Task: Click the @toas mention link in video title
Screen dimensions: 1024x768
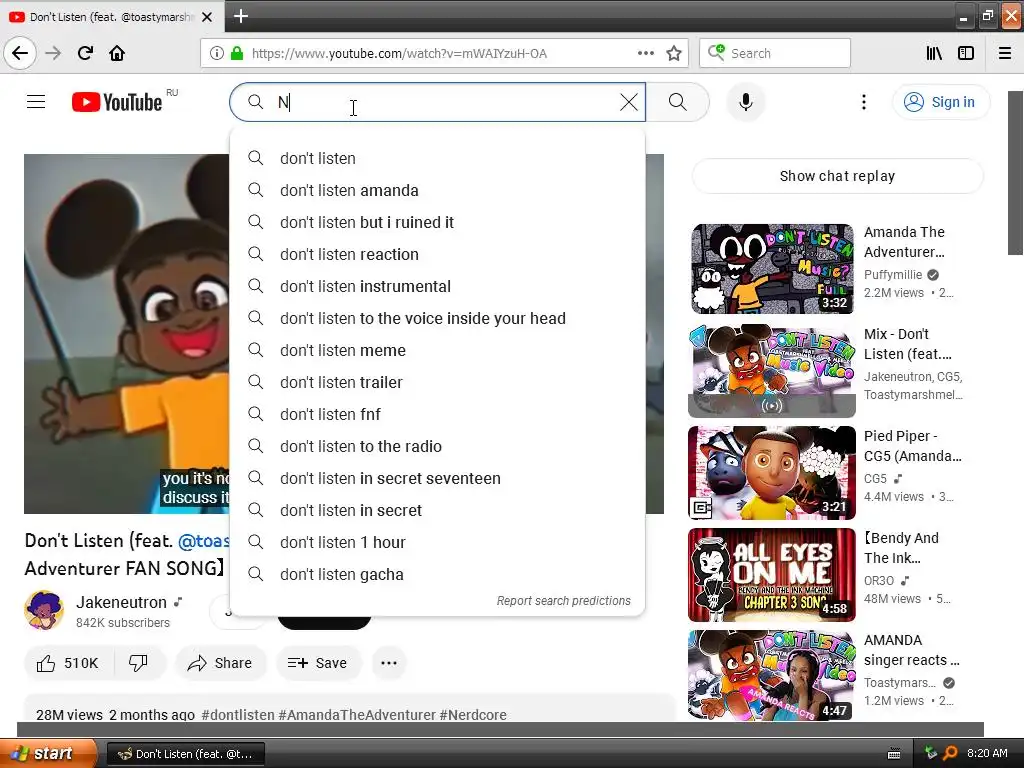Action: (x=204, y=541)
